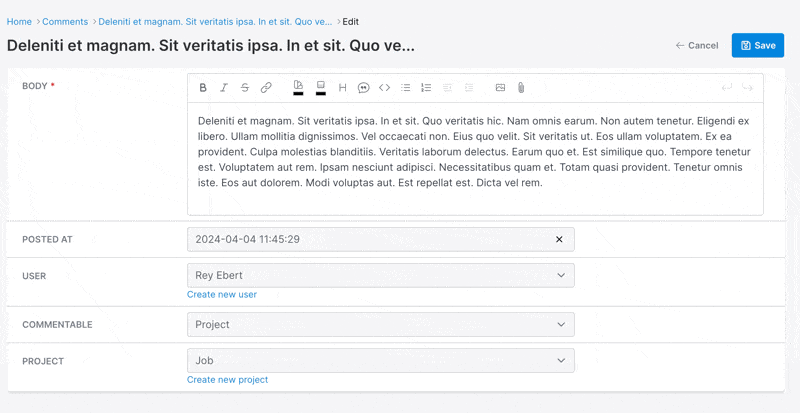Toggle strikethrough text icon
This screenshot has height=413, width=800.
click(245, 88)
